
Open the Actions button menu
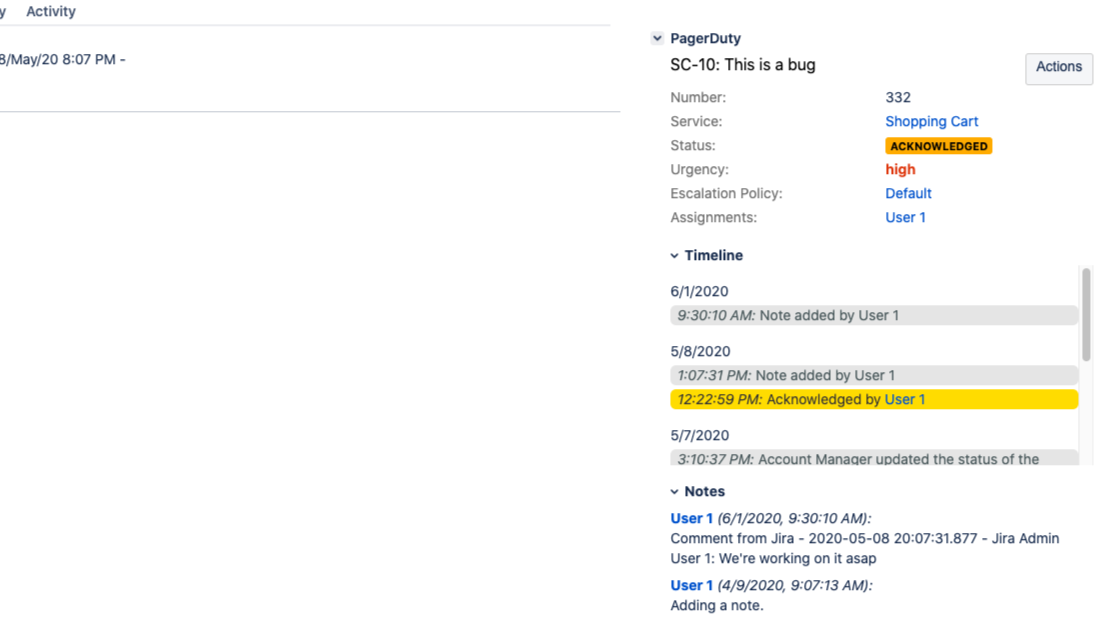1058,68
